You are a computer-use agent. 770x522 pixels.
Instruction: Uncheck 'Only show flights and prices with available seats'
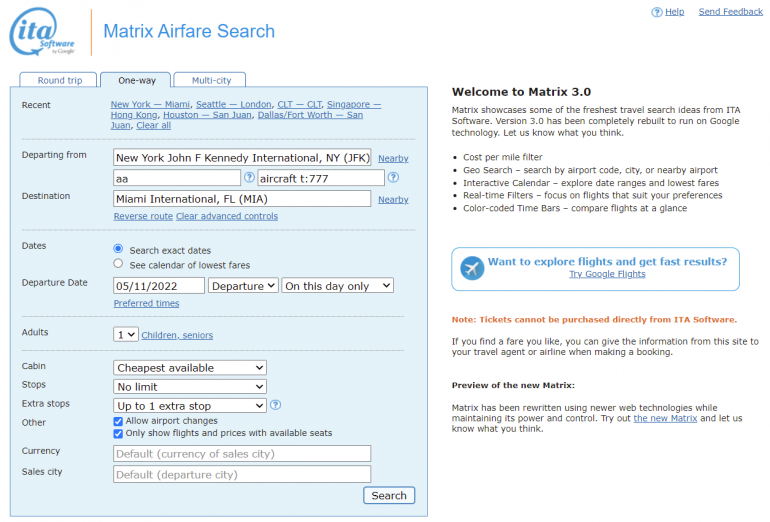[x=119, y=433]
